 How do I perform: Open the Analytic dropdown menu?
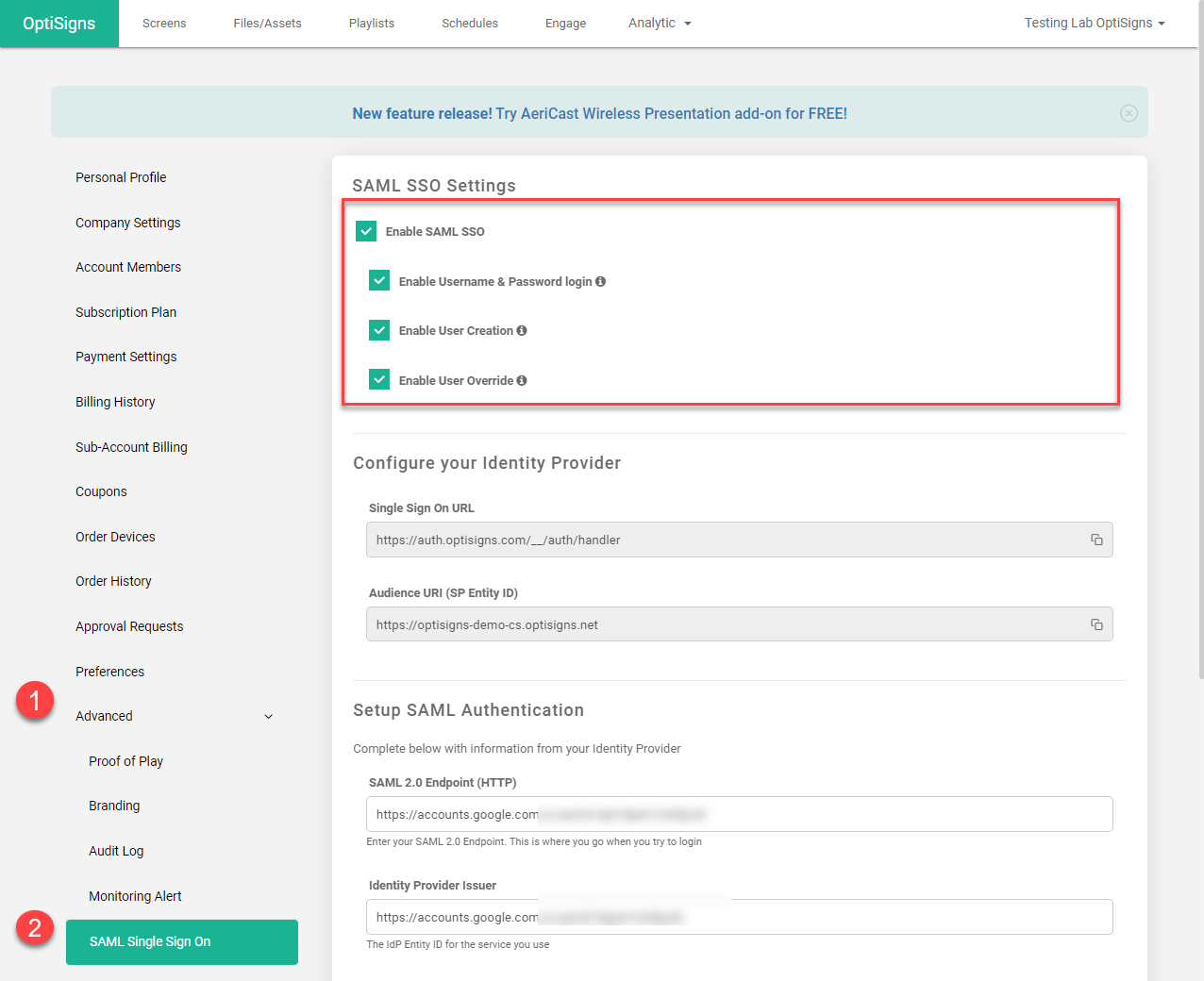tap(660, 24)
